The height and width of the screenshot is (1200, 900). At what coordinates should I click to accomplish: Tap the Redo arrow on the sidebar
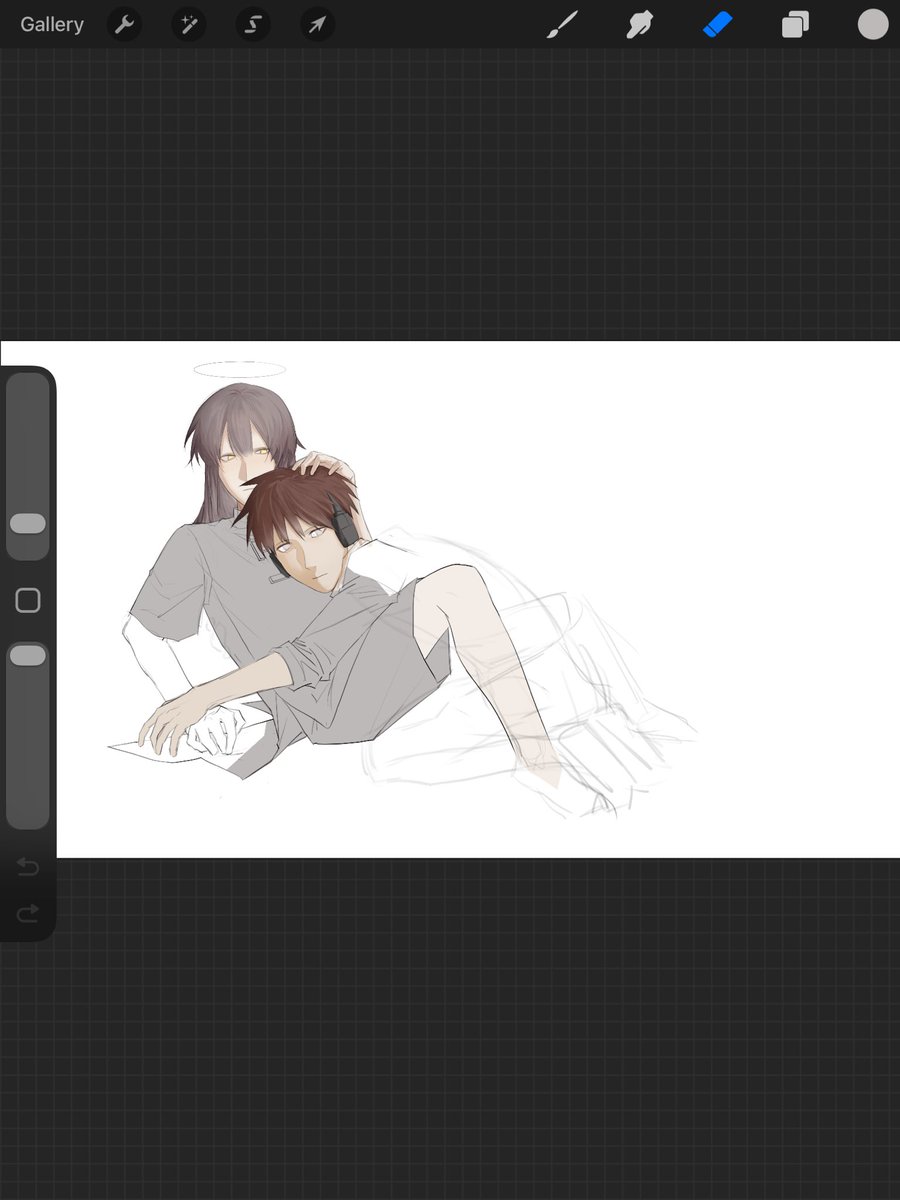(28, 912)
